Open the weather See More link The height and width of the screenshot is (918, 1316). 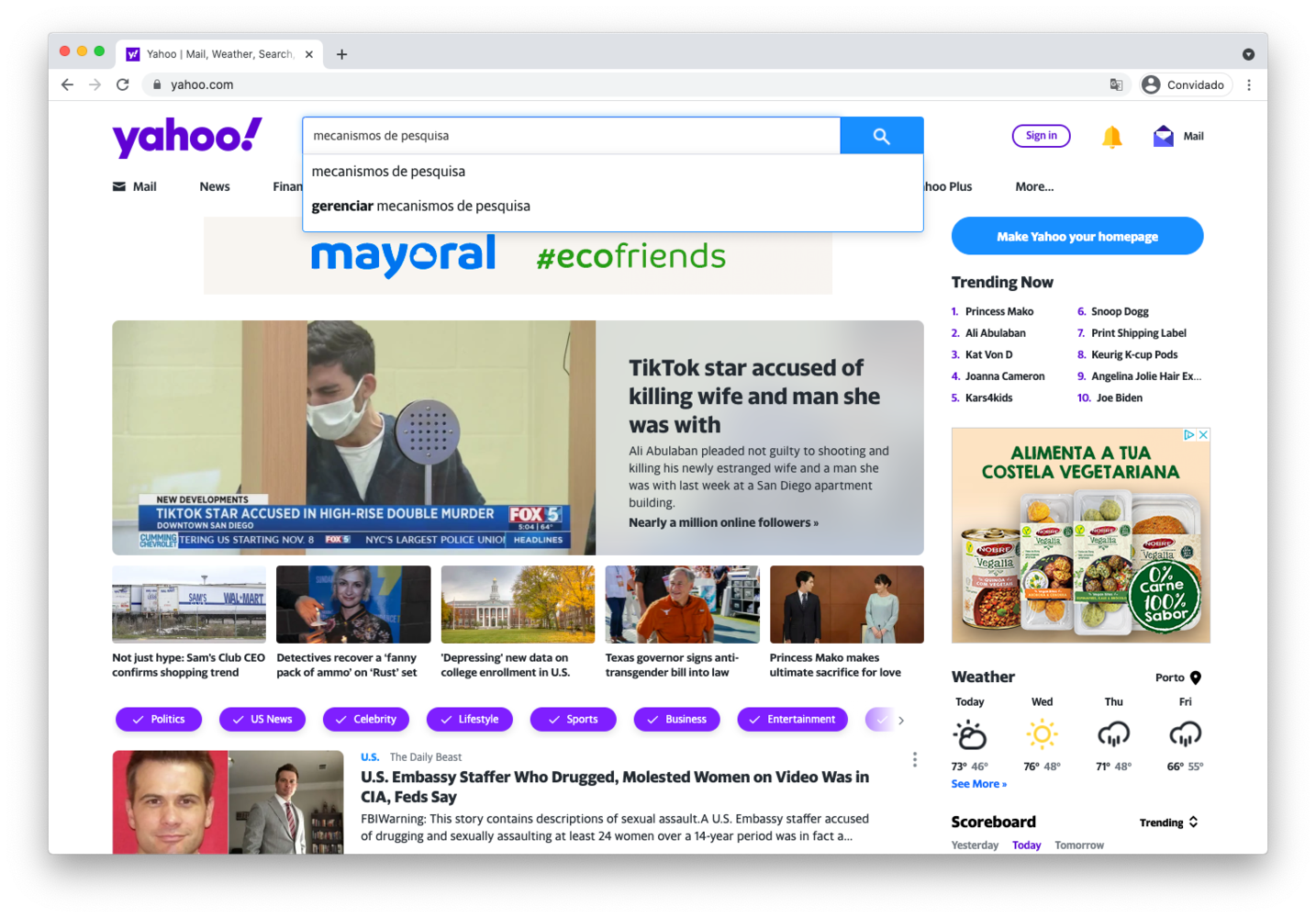tap(978, 784)
